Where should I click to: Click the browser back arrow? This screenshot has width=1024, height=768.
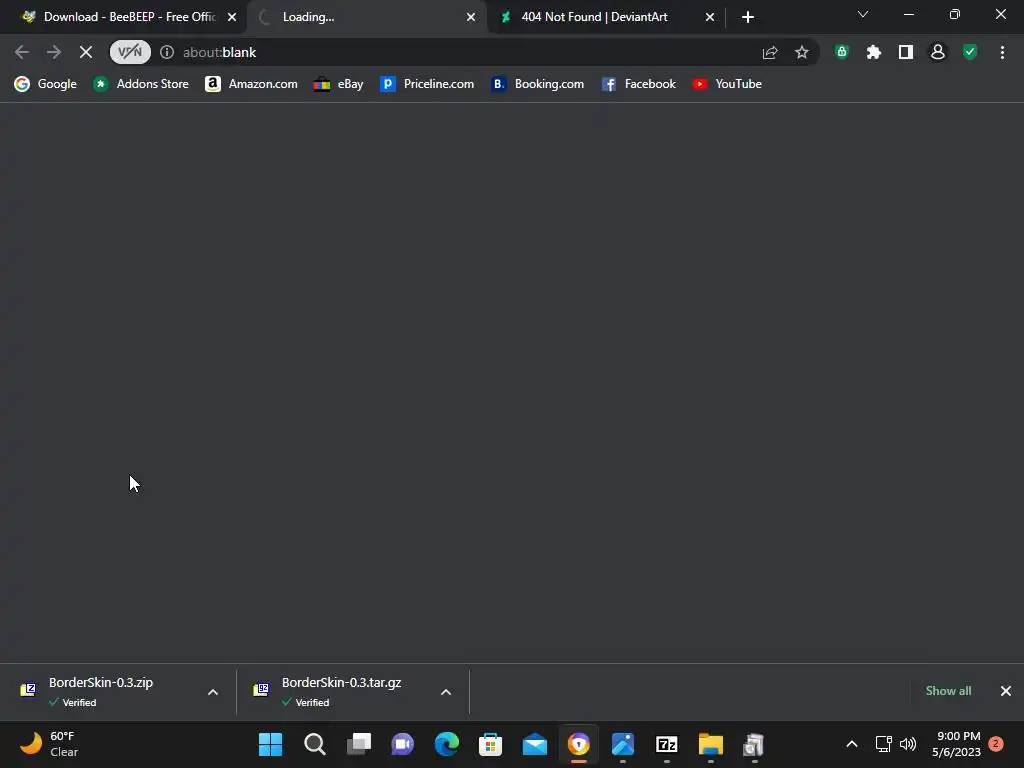pyautogui.click(x=22, y=52)
